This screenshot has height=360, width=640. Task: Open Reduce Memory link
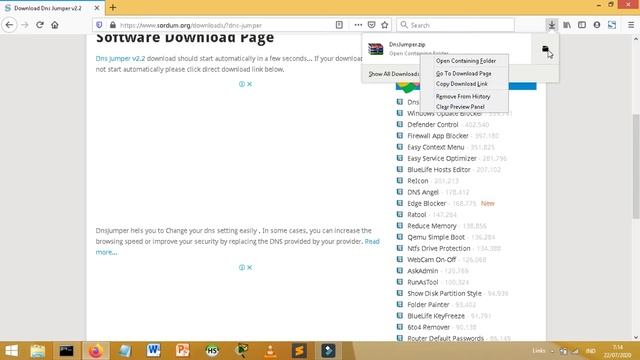point(432,226)
